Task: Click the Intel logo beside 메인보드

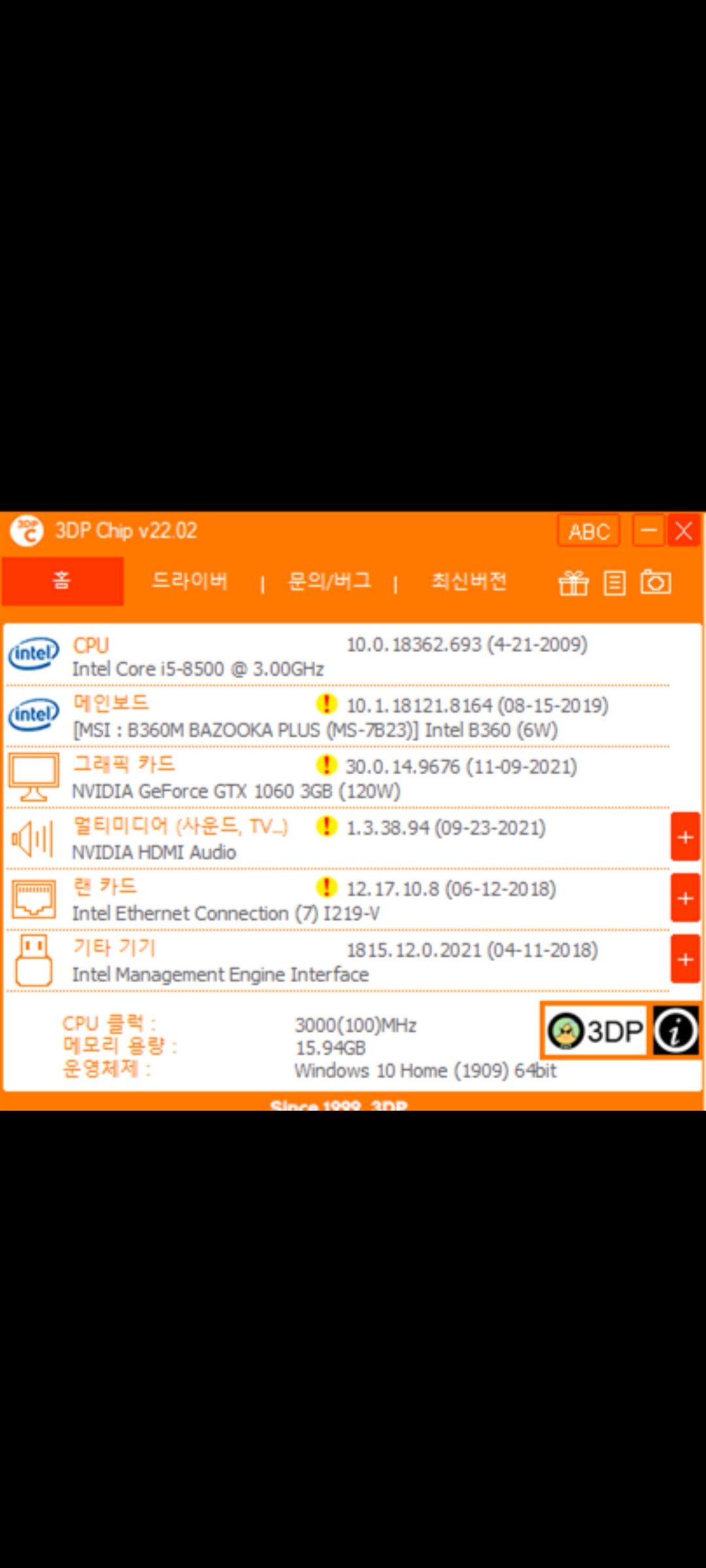Action: pos(34,715)
